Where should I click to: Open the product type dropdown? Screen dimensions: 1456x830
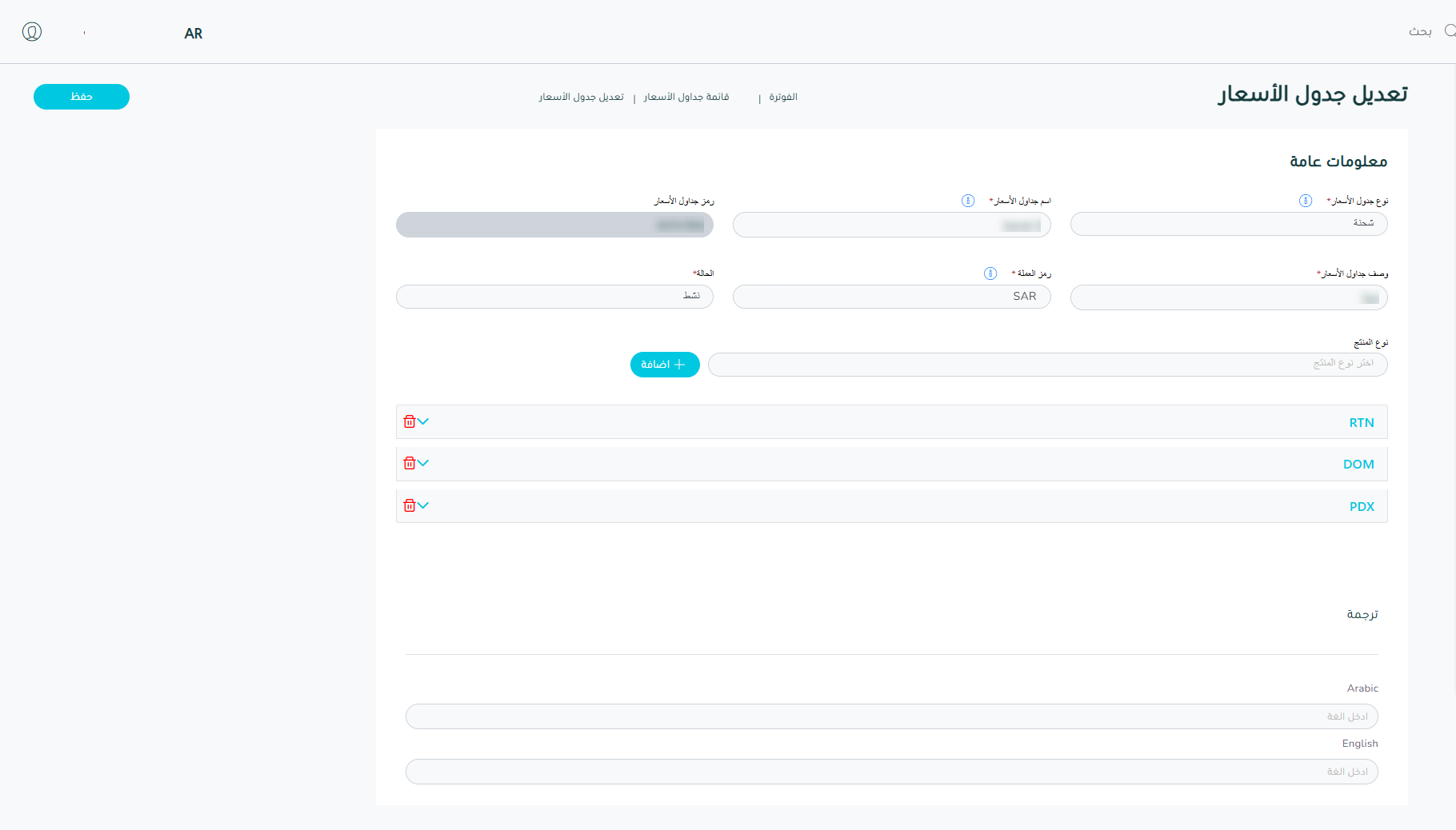click(x=1046, y=365)
